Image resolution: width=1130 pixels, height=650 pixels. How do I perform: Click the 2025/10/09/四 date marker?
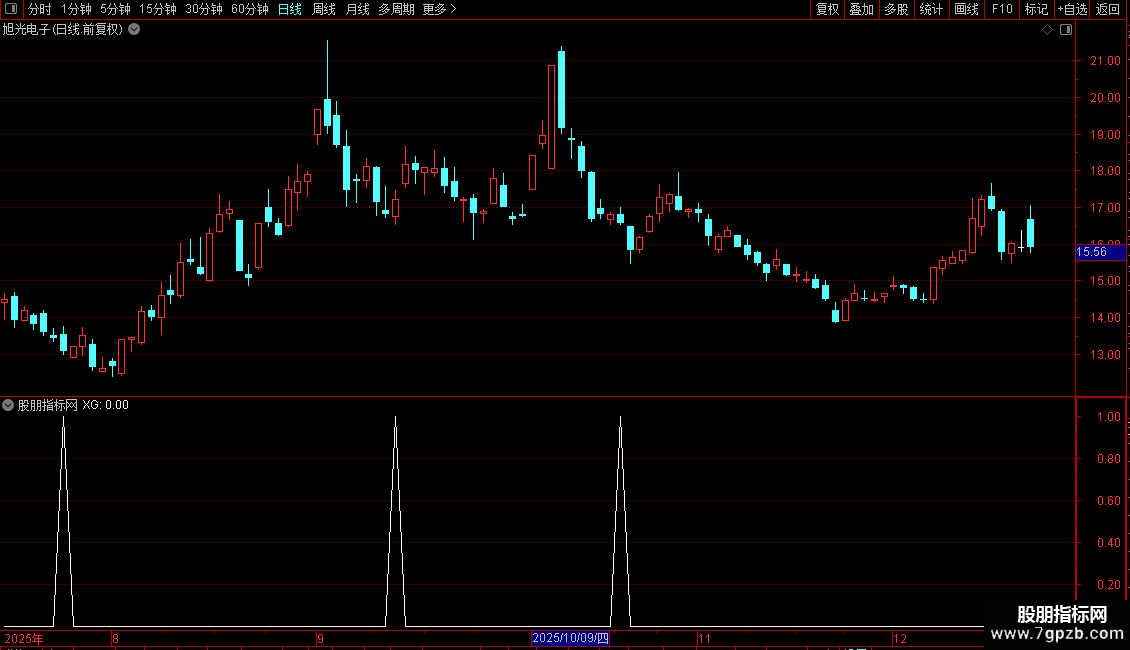[570, 638]
